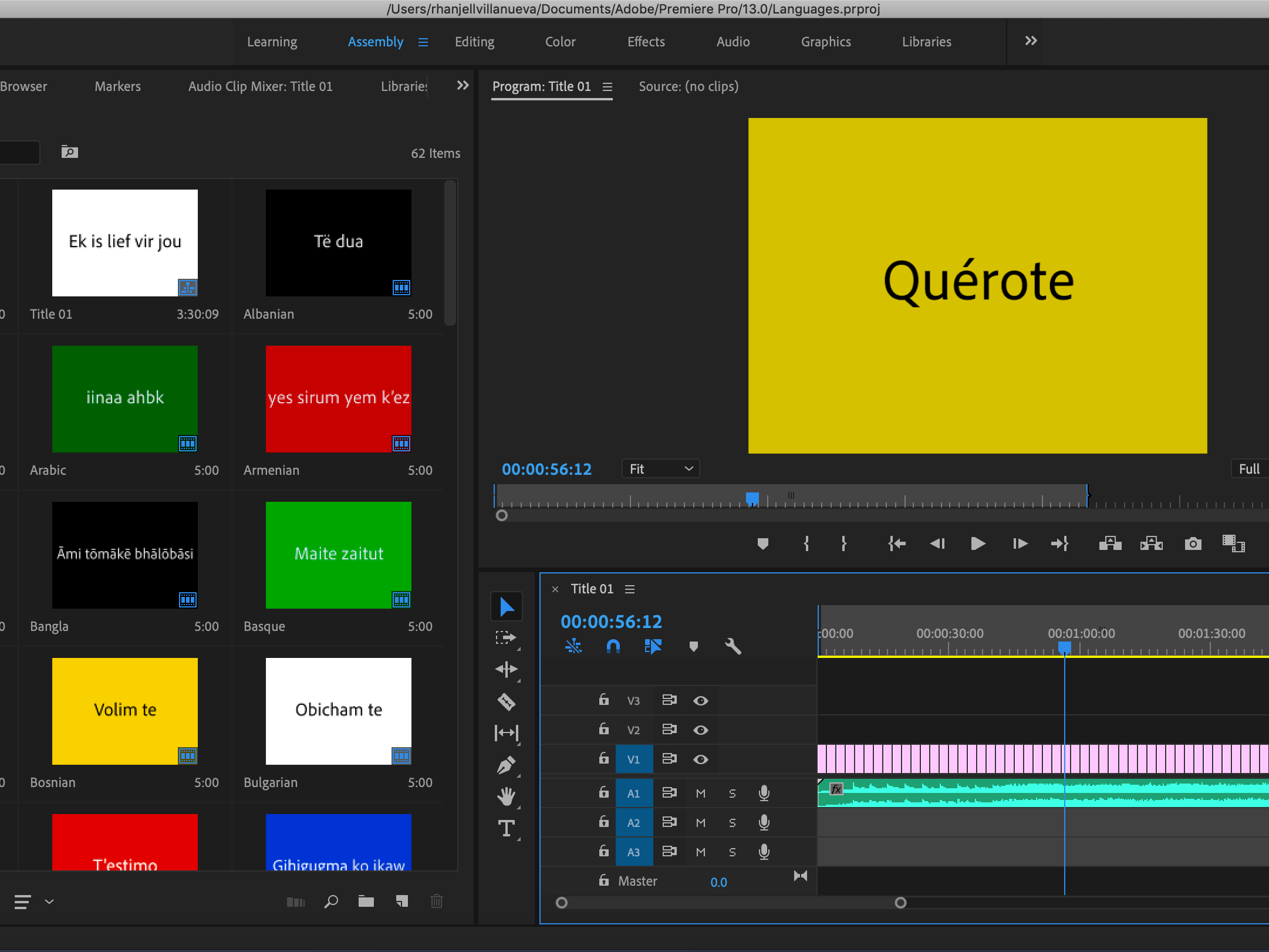This screenshot has width=1269, height=952.
Task: Enable voice-over record on A3
Action: (x=764, y=852)
